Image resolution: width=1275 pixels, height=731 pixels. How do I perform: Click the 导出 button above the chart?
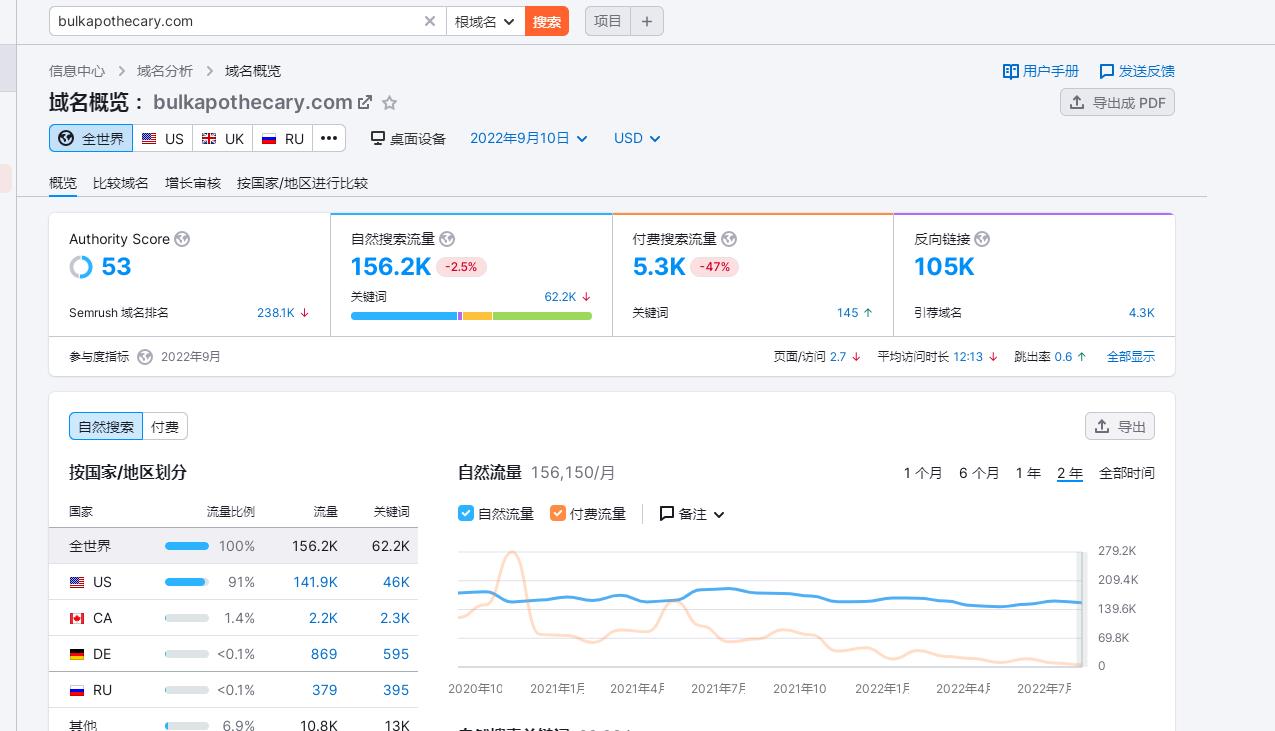pos(1120,426)
